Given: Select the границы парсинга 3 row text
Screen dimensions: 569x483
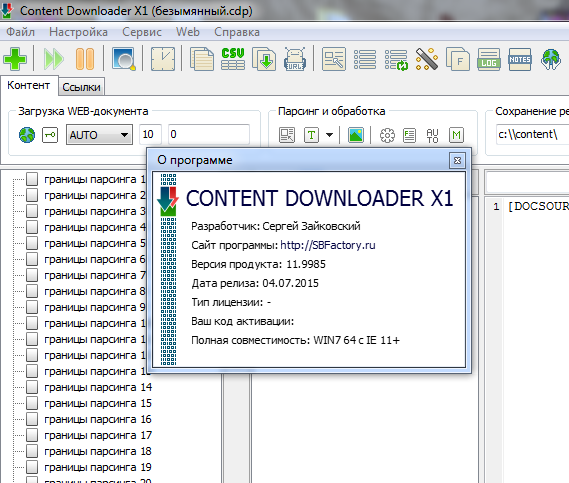Looking at the screenshot, I should (x=95, y=211).
